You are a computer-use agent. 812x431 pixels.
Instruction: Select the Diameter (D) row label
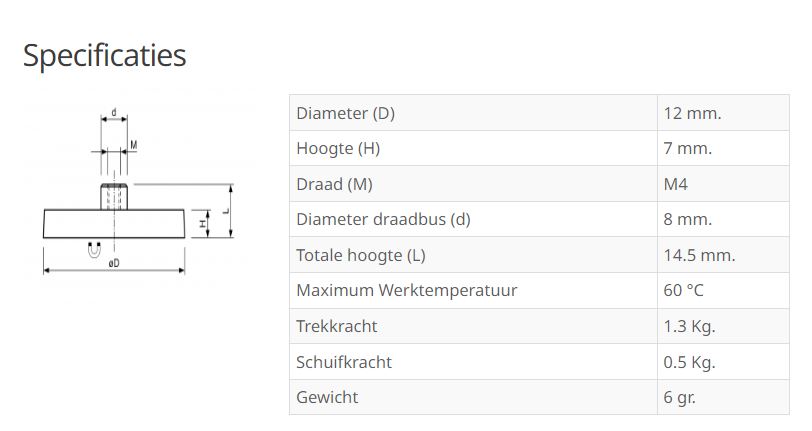coord(346,113)
